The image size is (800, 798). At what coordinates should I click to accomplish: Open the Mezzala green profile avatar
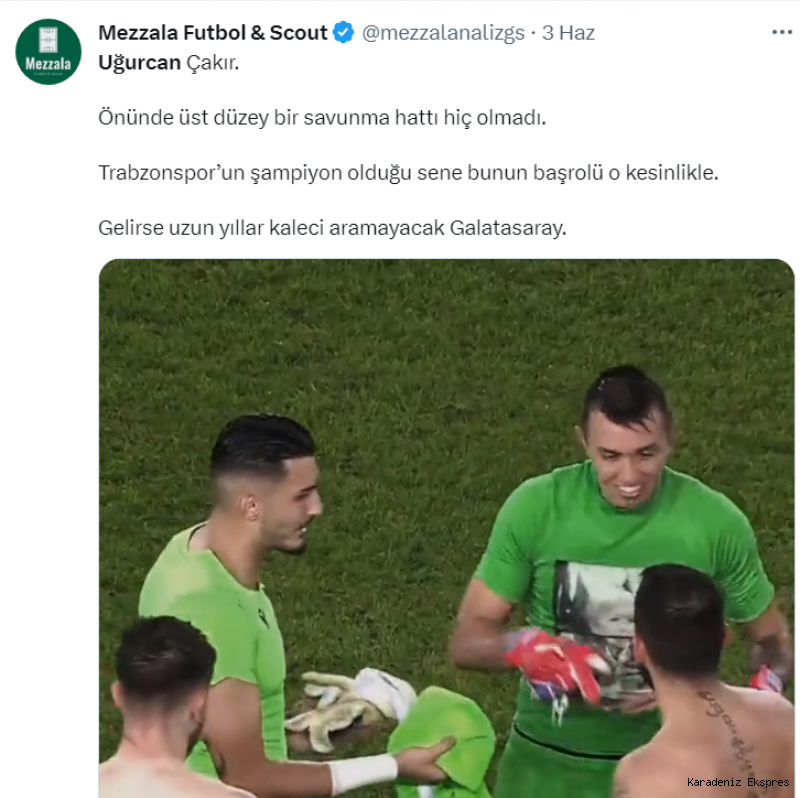[48, 52]
